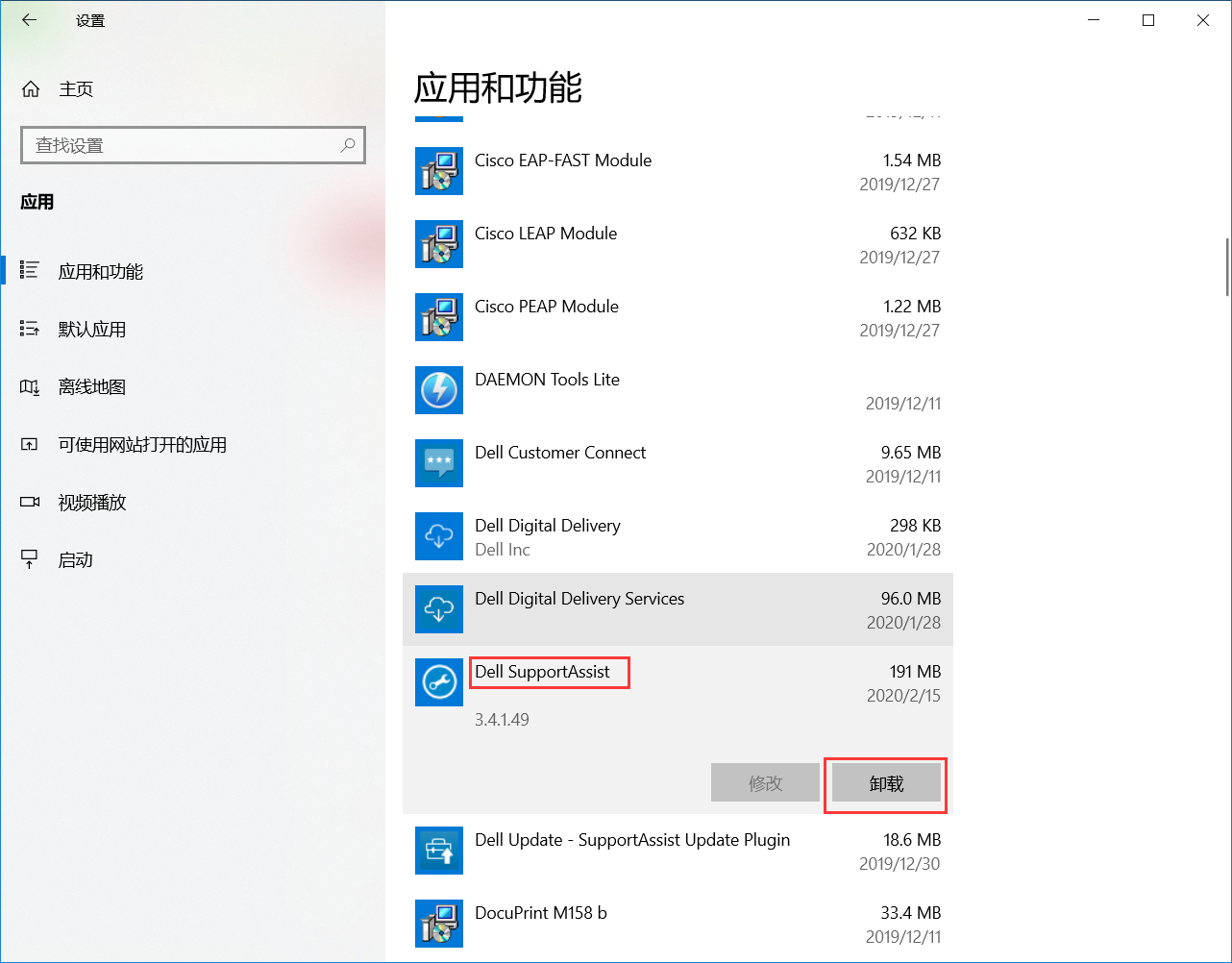Click the 应用和功能 page heading
This screenshot has width=1232, height=963.
click(x=498, y=88)
